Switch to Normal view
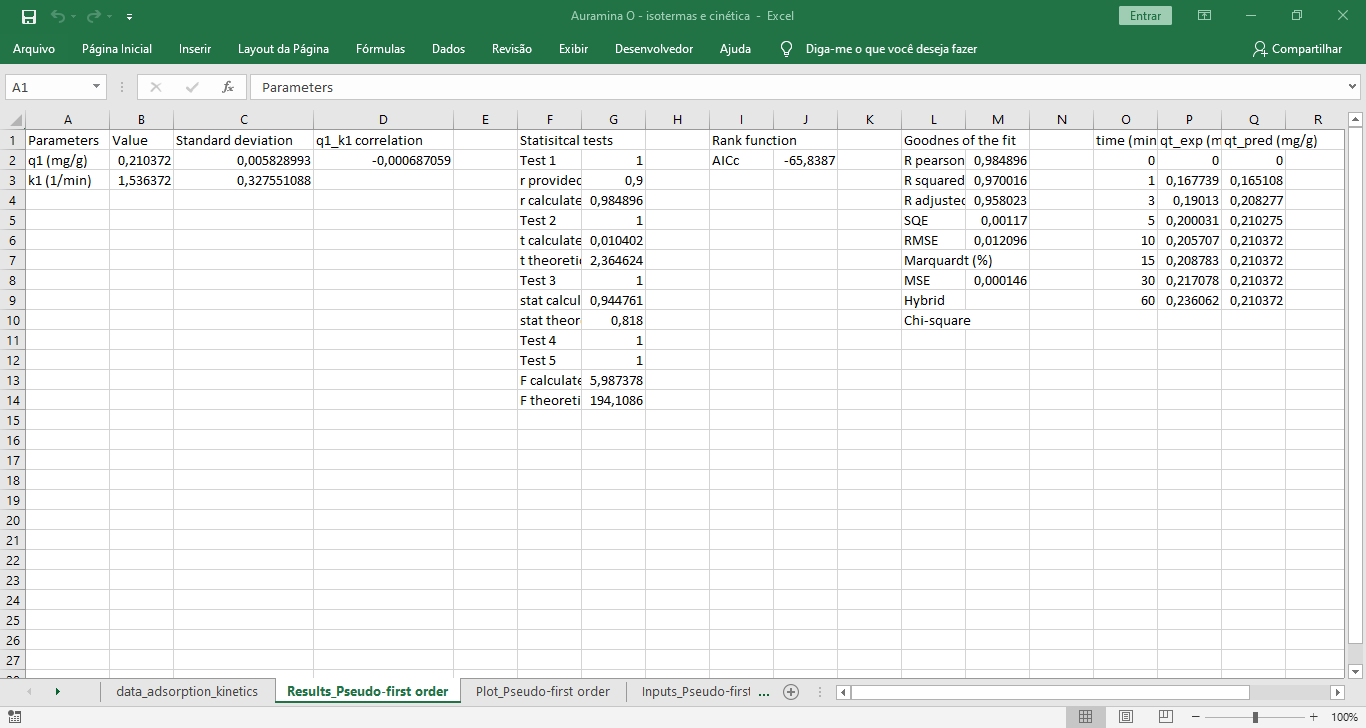The image size is (1366, 728). [1085, 717]
